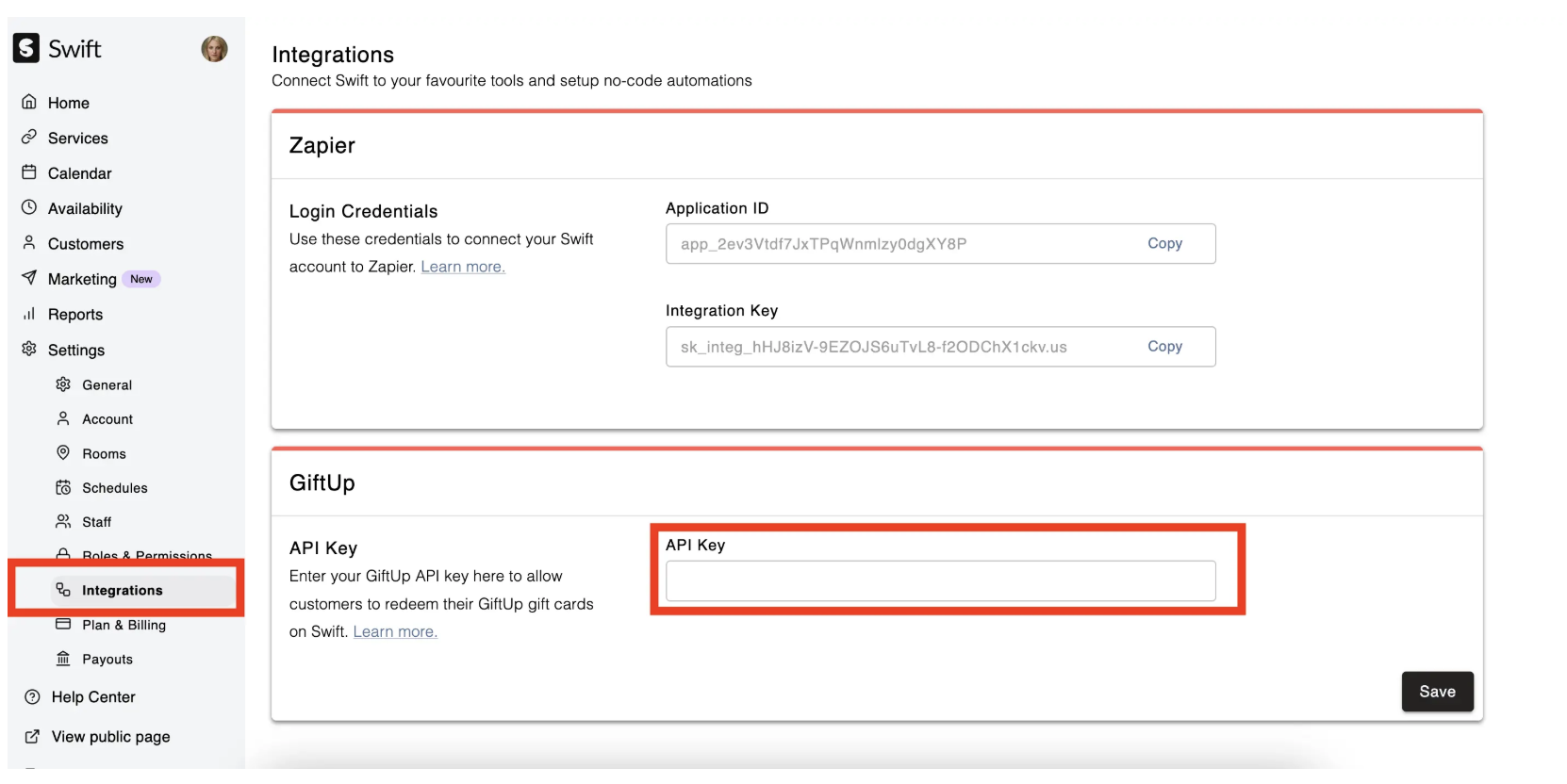The height and width of the screenshot is (784, 1567).
Task: Click the Availability clock icon
Action: [x=29, y=207]
